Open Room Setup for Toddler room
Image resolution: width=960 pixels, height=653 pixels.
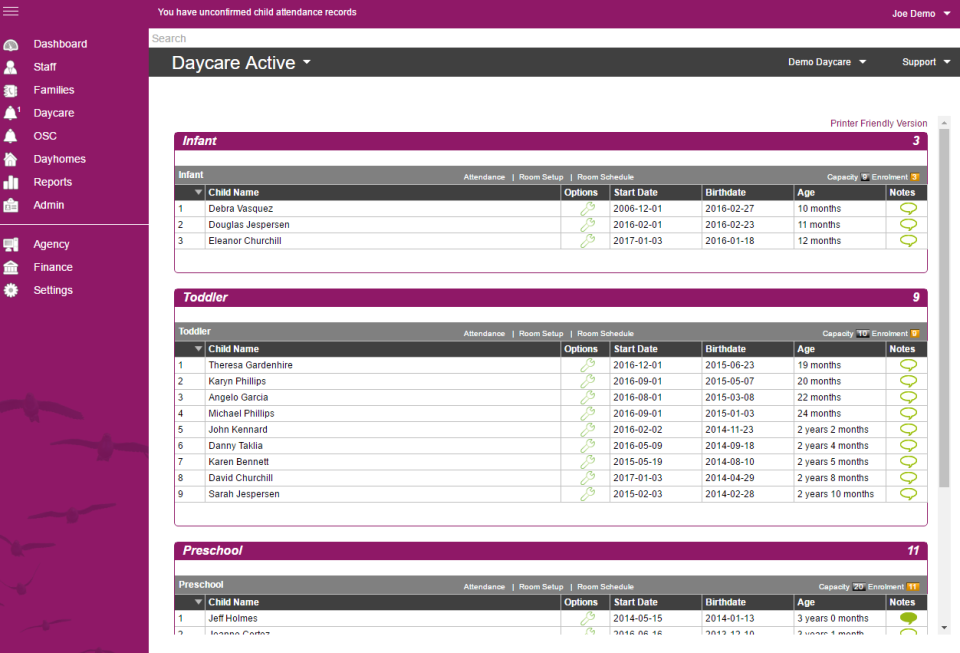coord(541,334)
